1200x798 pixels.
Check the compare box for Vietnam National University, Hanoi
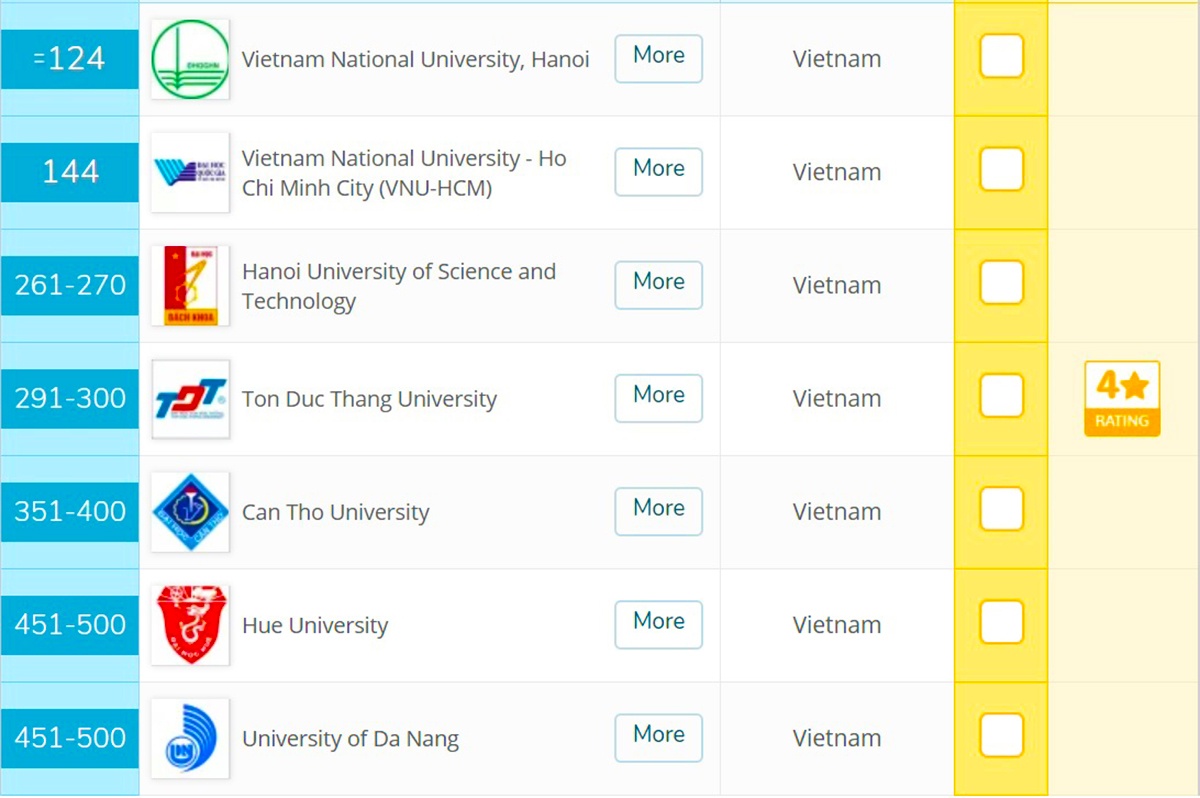click(1000, 56)
